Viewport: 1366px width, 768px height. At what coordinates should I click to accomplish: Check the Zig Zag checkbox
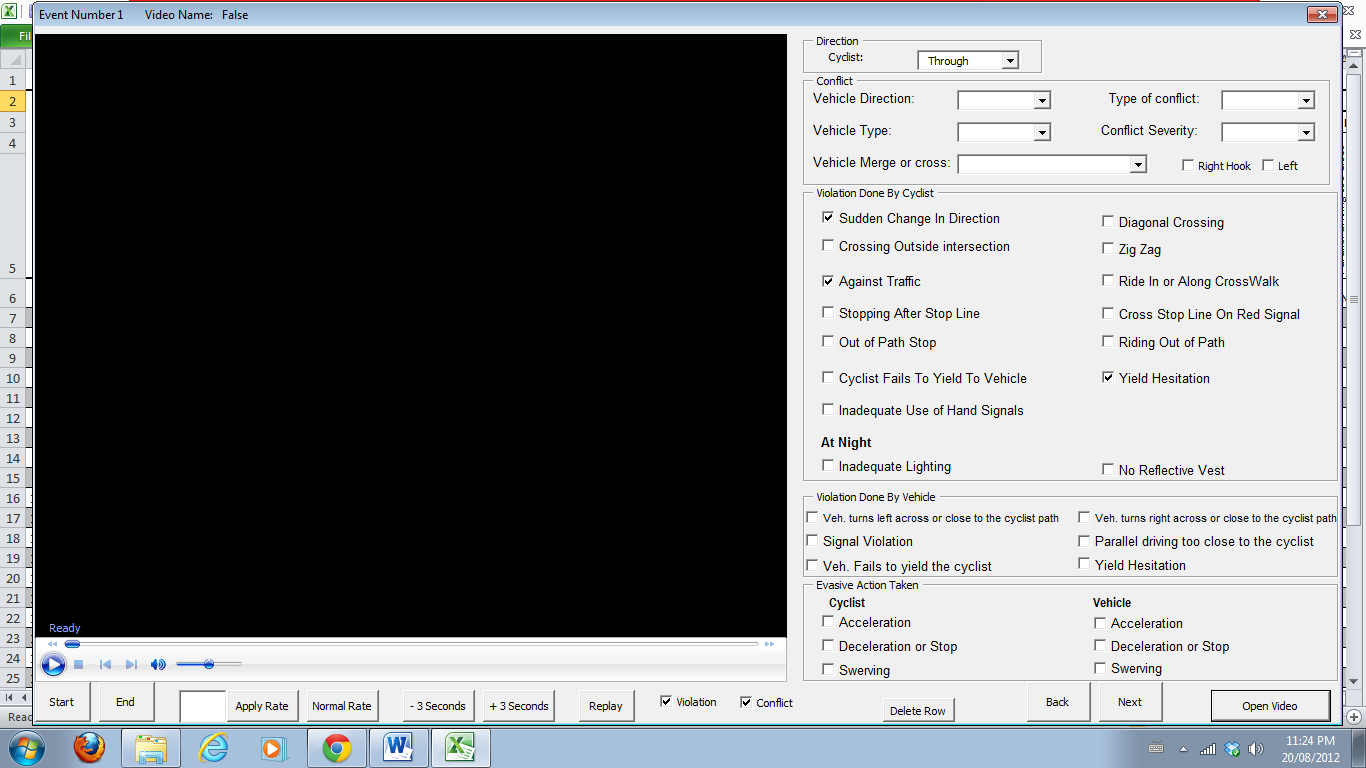click(1108, 248)
